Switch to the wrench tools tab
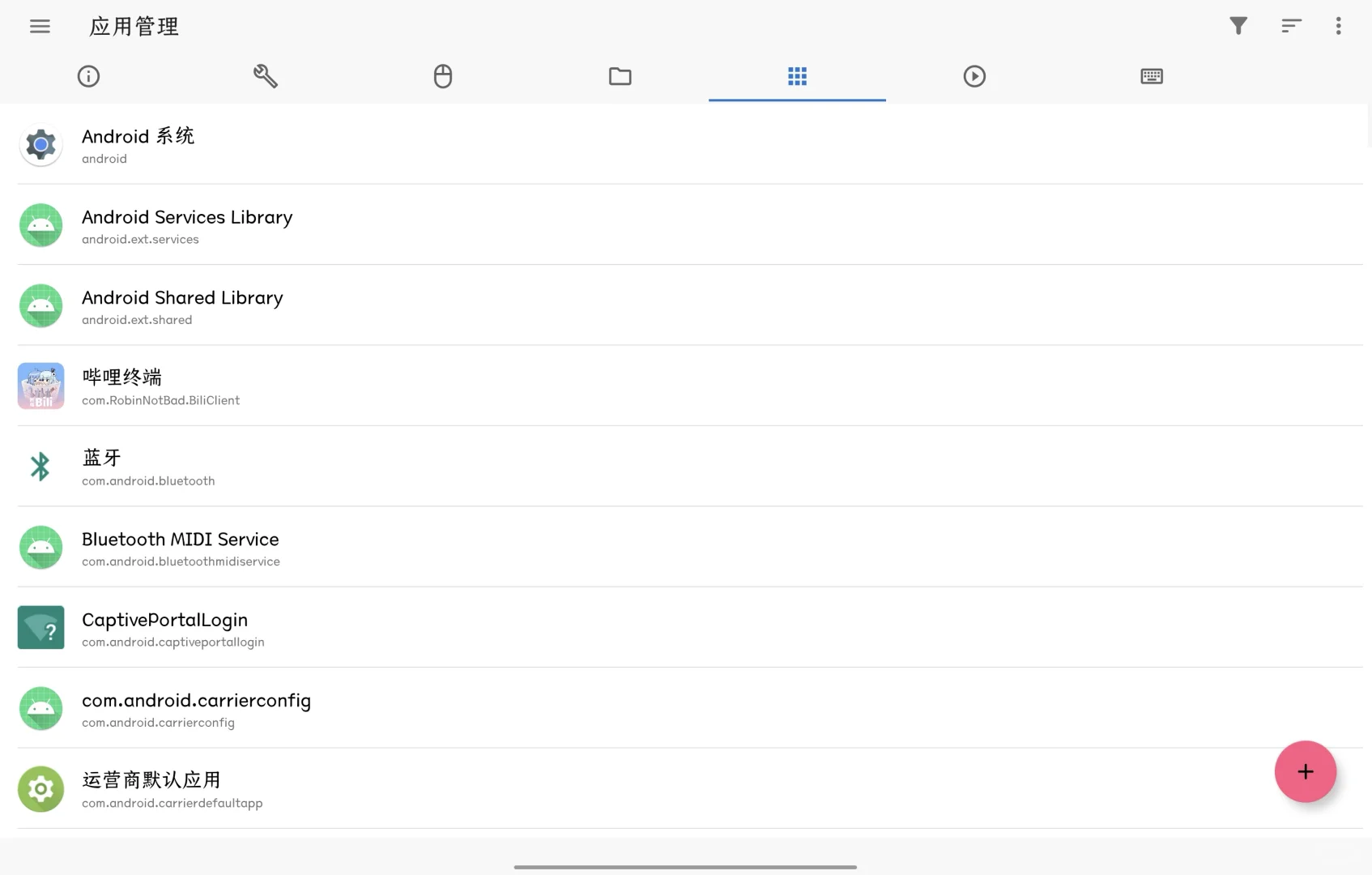Viewport: 1372px width, 875px height. 266,76
